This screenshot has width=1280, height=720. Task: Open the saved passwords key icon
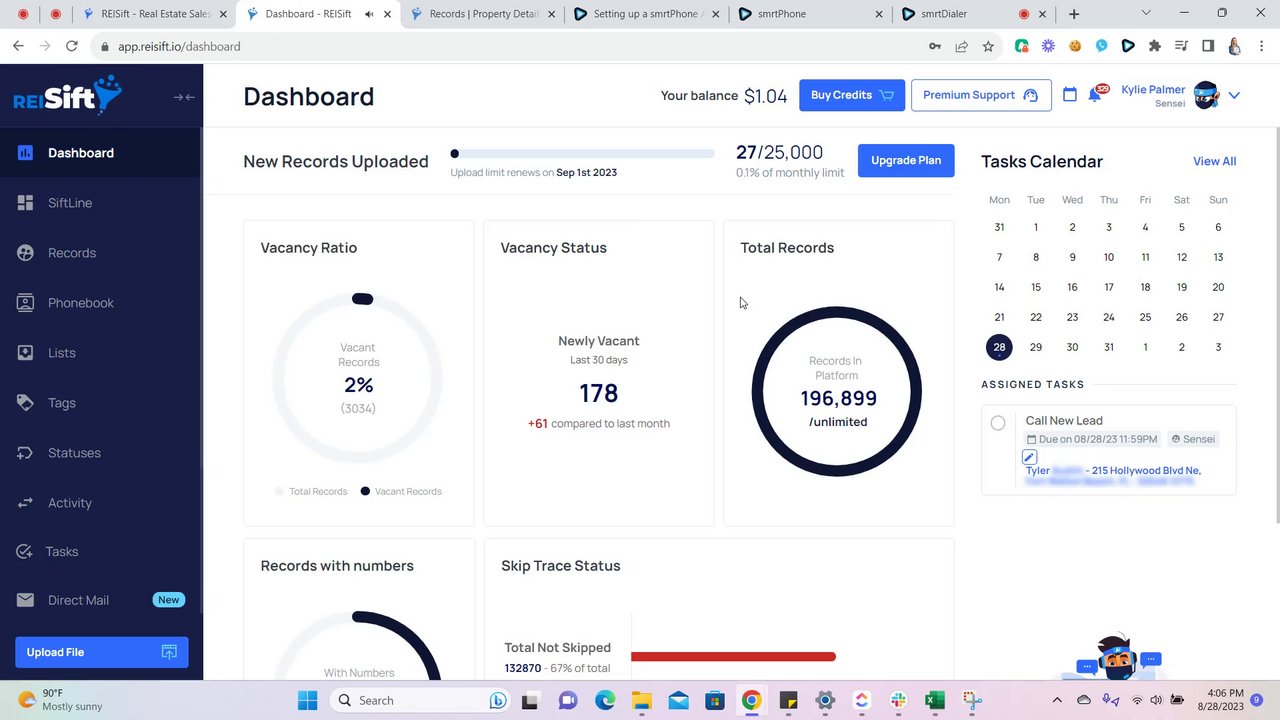coord(934,46)
